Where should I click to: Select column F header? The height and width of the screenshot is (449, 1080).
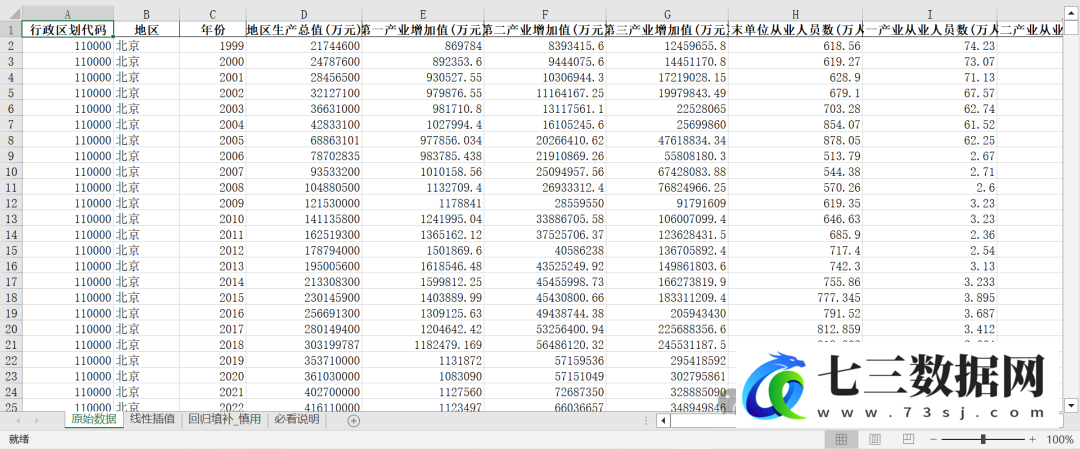coord(545,14)
